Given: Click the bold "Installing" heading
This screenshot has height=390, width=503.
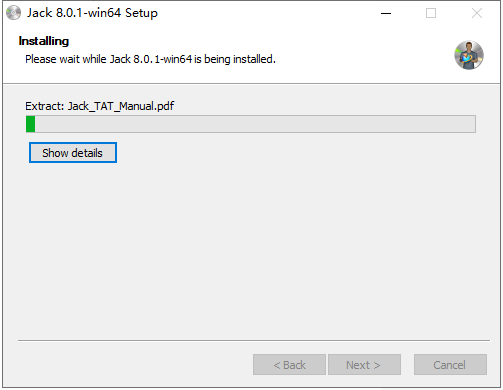Looking at the screenshot, I should point(44,41).
